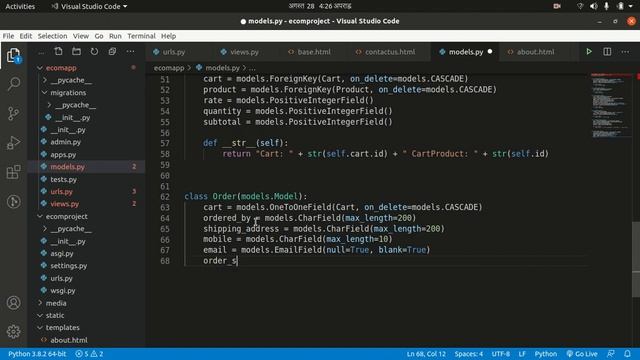
Task: Click ecomapp in the breadcrumb path
Action: [x=169, y=68]
